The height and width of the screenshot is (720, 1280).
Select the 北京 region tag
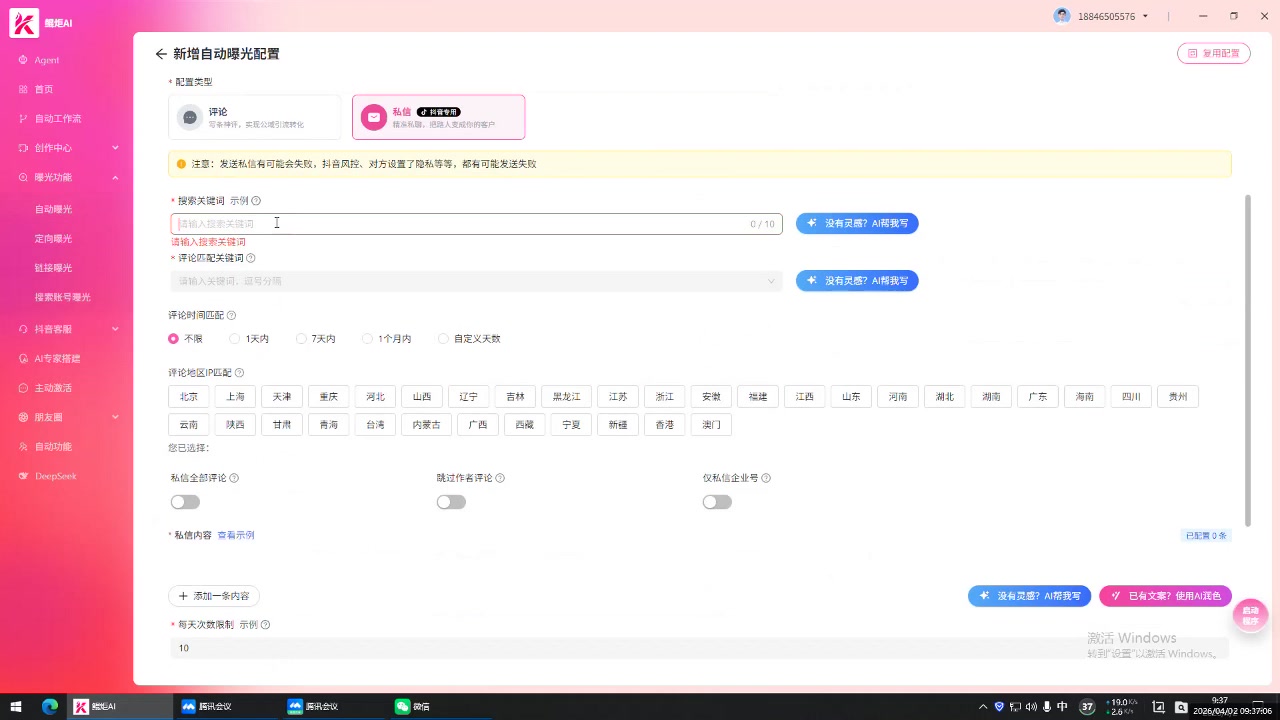189,397
